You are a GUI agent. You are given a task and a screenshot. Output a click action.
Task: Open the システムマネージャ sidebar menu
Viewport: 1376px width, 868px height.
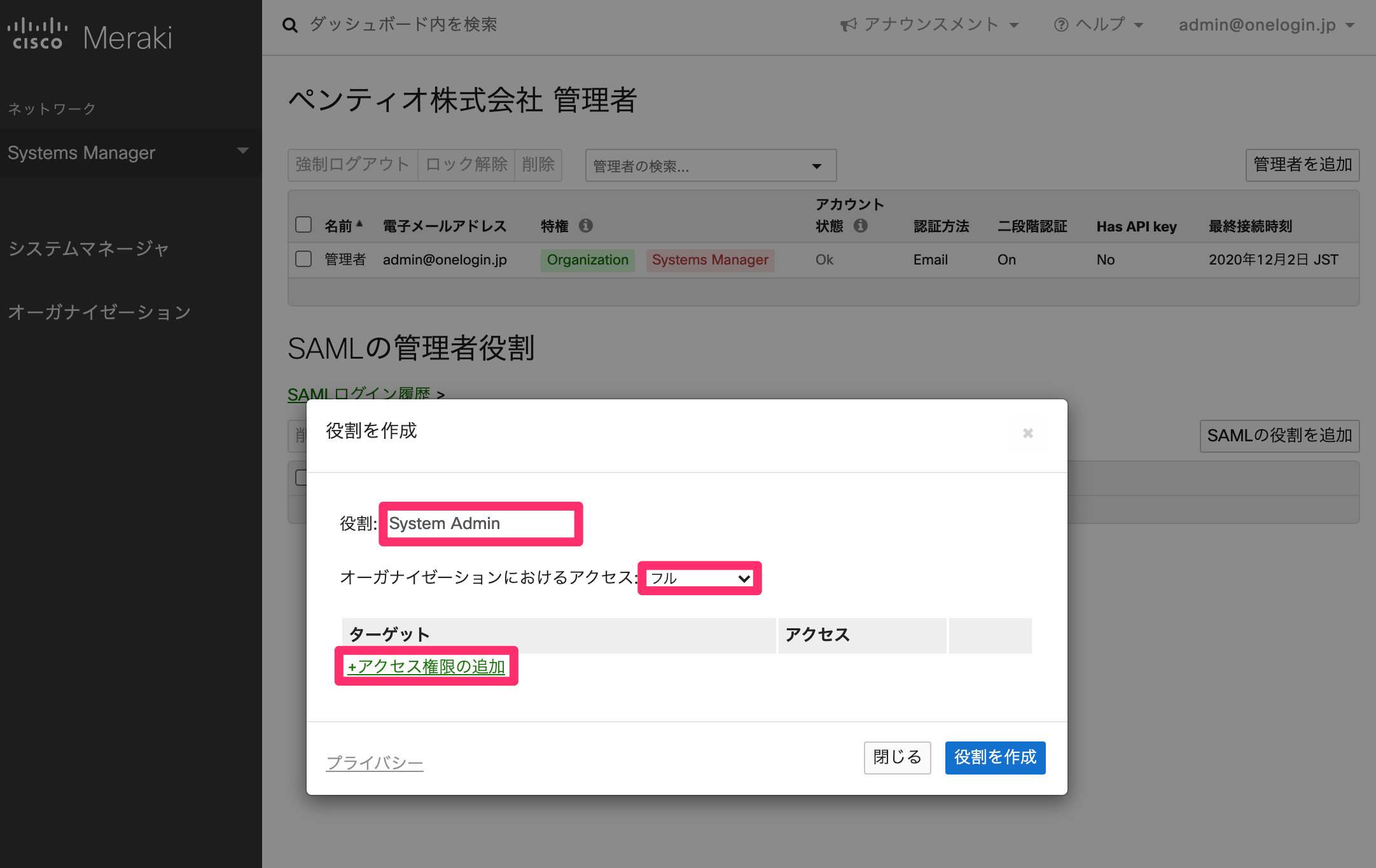click(x=88, y=248)
